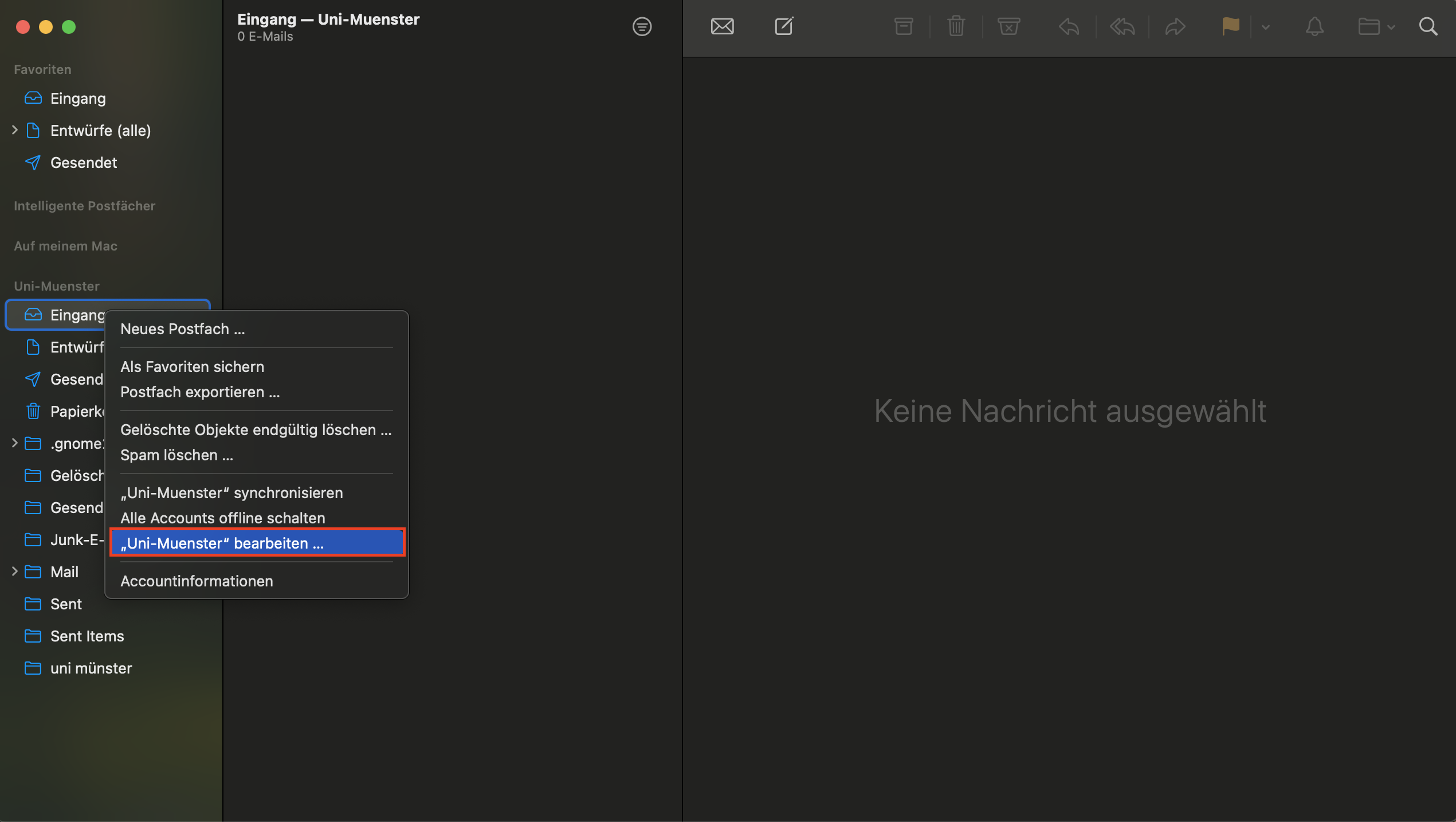Click the Get New Mail envelope icon

click(722, 26)
